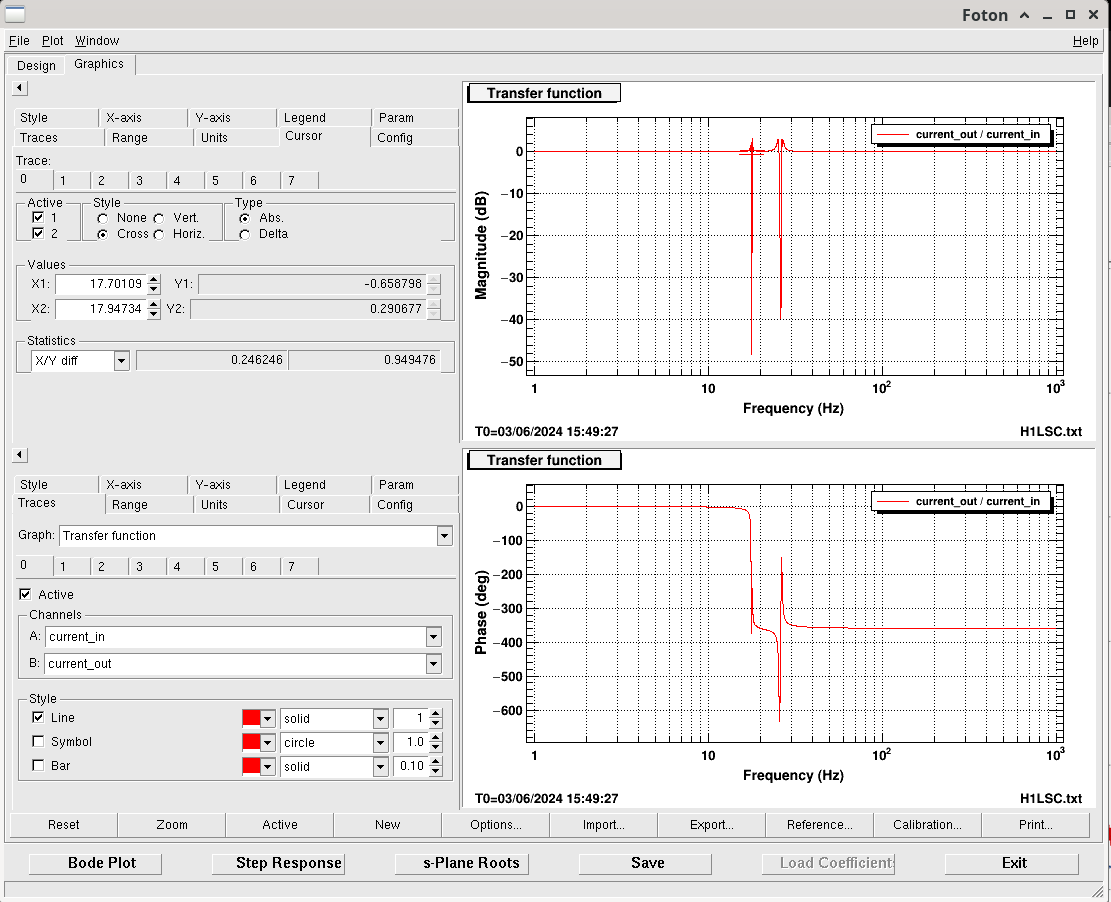
Task: Roll up the Foton window titlebar arrow
Action: point(1024,15)
